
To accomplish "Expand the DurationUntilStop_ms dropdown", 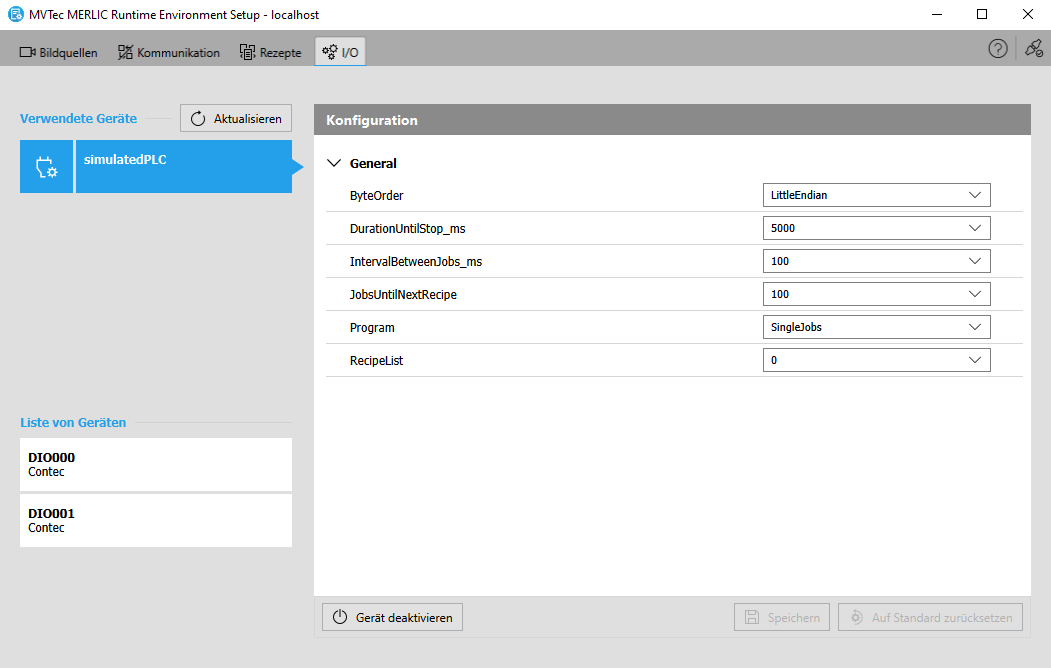I will point(876,228).
